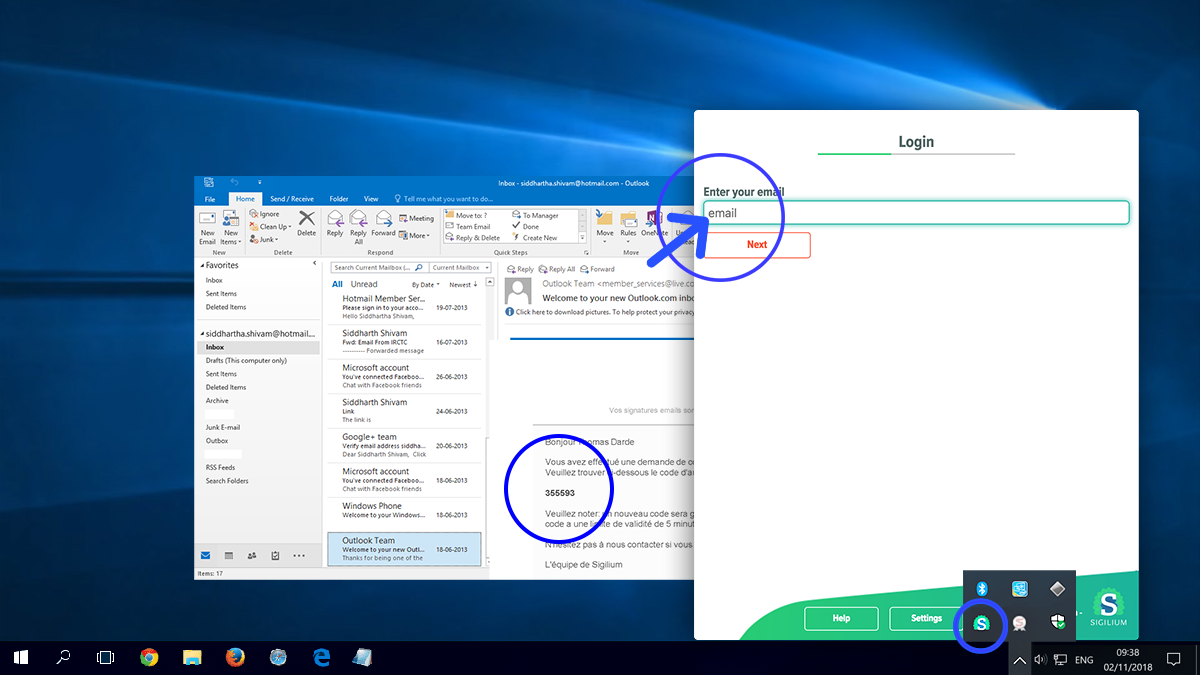The height and width of the screenshot is (675, 1200).
Task: Open the By Date sort dropdown
Action: pyautogui.click(x=426, y=285)
